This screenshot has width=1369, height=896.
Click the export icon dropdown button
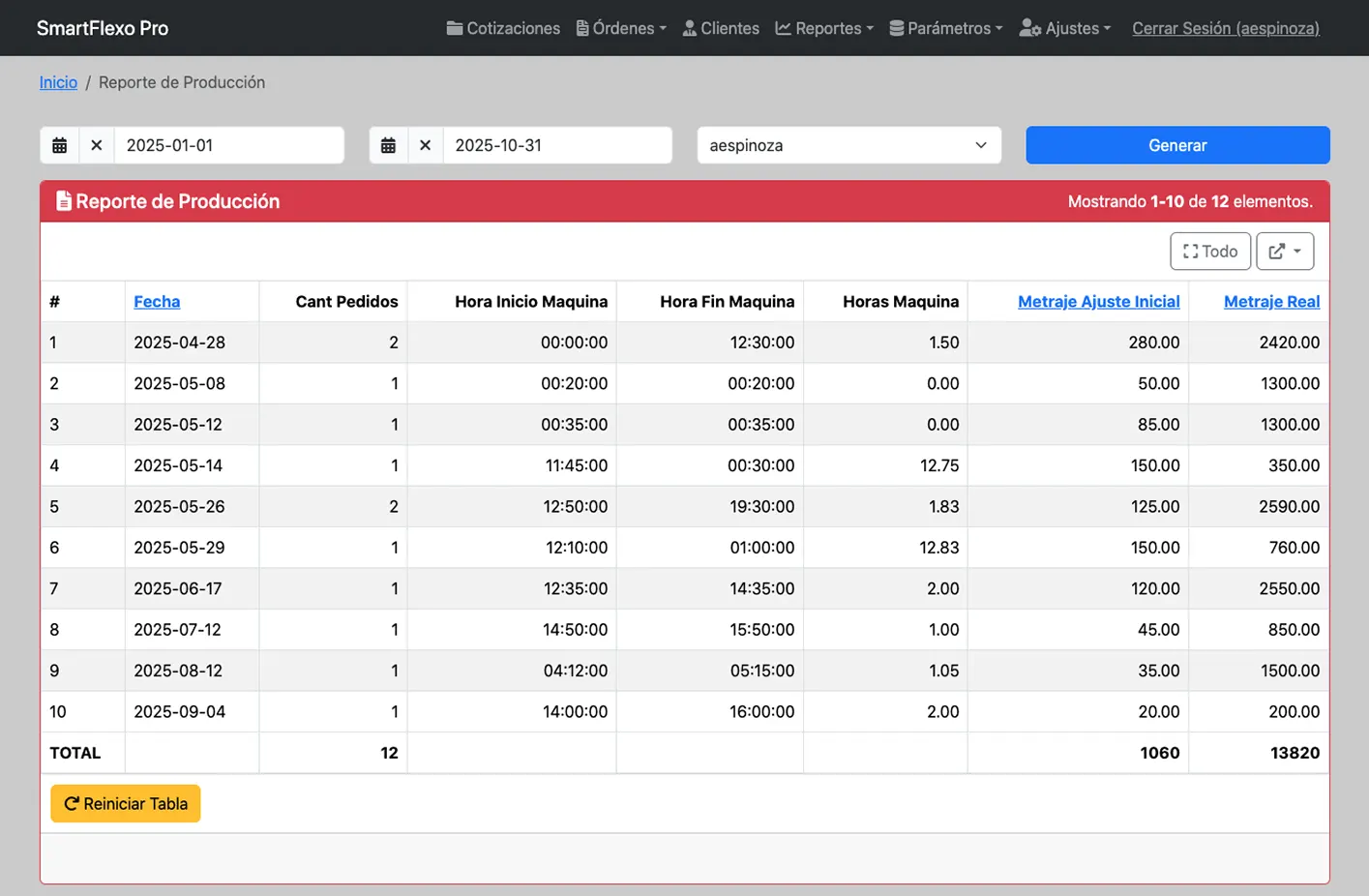pyautogui.click(x=1284, y=252)
